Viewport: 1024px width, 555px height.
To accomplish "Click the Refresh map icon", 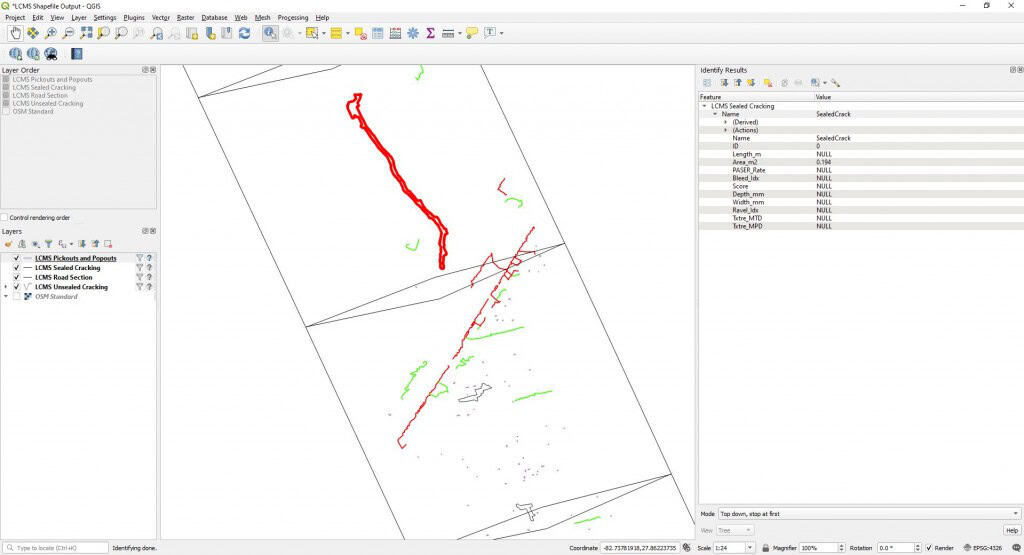I will (x=244, y=33).
